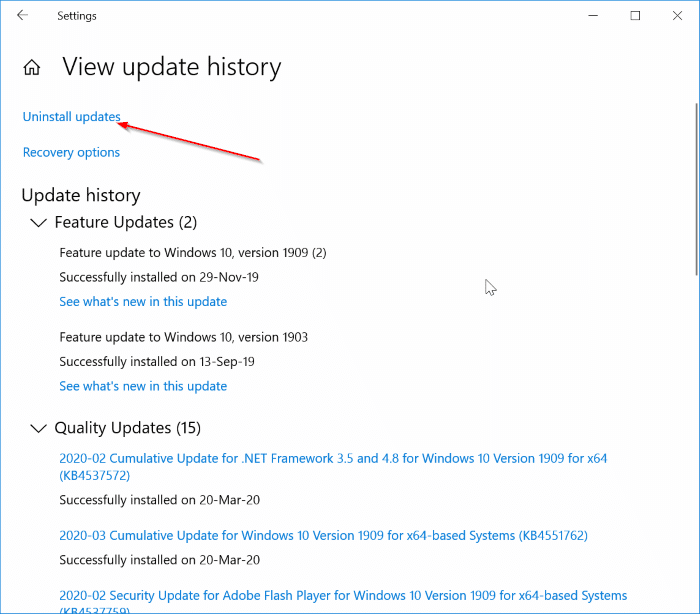Select 'Feature update to Windows 10, version 1903' text
Image resolution: width=700 pixels, height=614 pixels.
tap(183, 337)
